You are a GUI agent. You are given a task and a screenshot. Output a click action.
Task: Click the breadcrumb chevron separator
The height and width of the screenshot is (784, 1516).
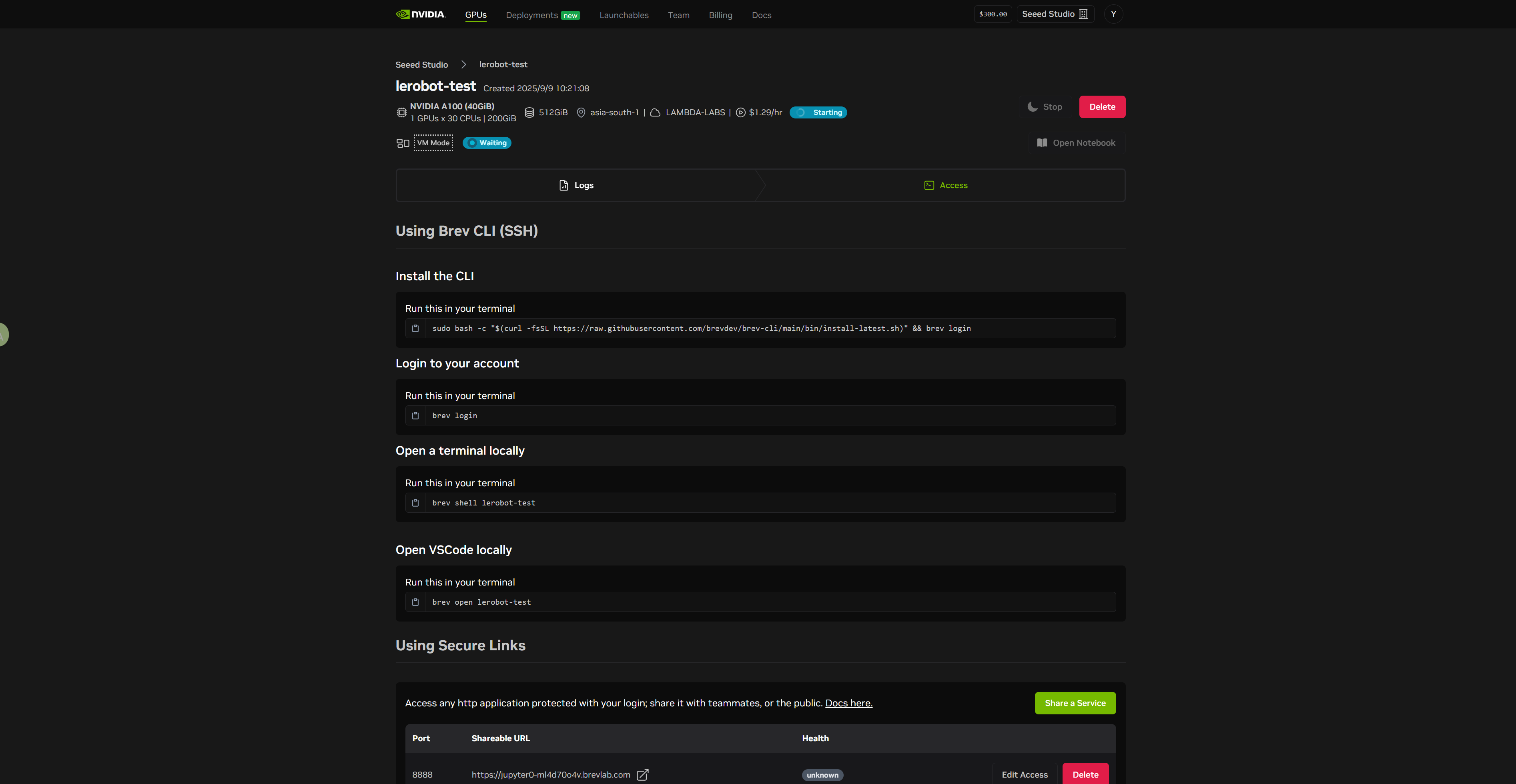pyautogui.click(x=463, y=65)
